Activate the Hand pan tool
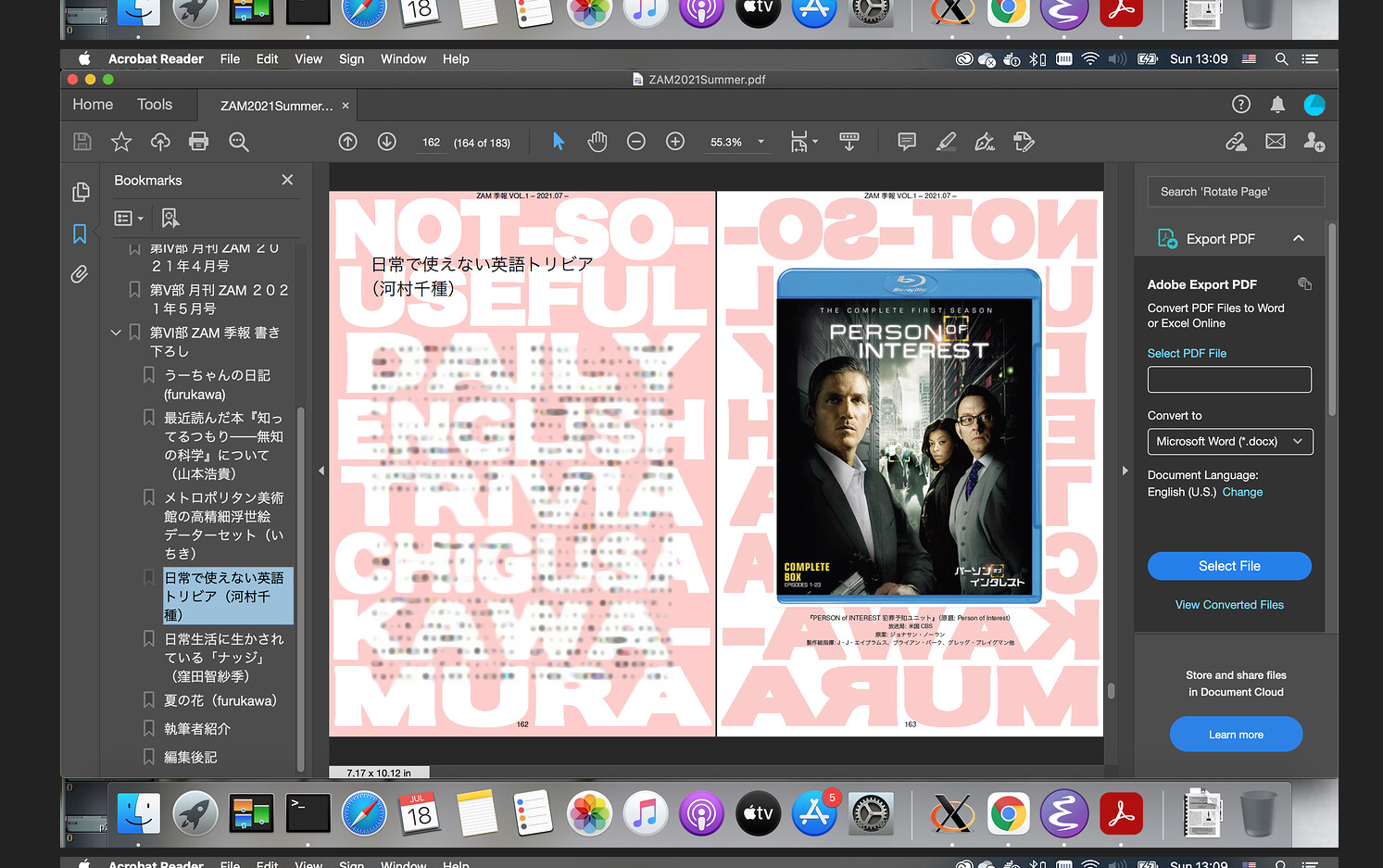Viewport: 1383px width, 868px height. coord(597,142)
